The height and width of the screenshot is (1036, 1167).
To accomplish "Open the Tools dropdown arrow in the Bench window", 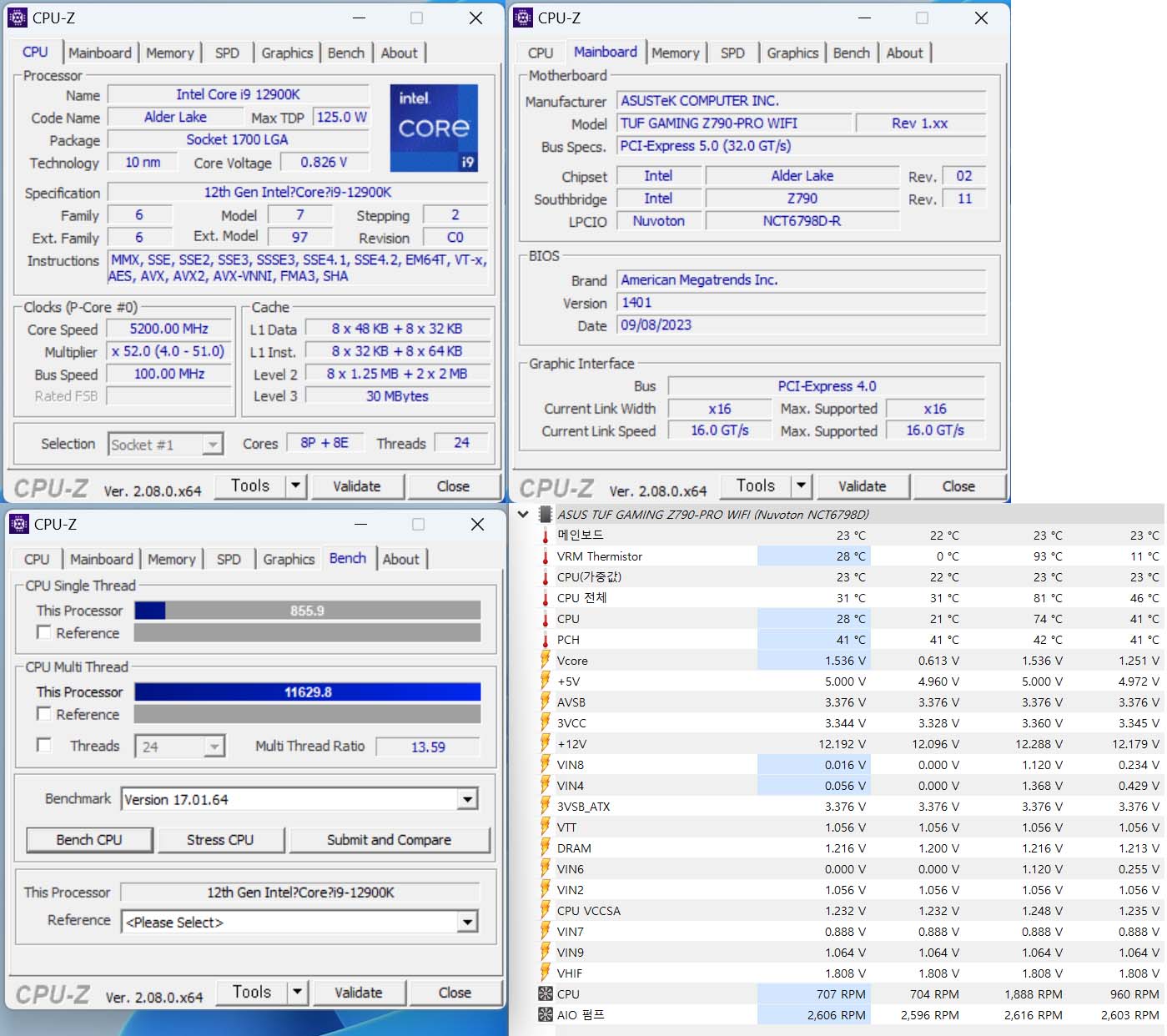I will pos(297,992).
